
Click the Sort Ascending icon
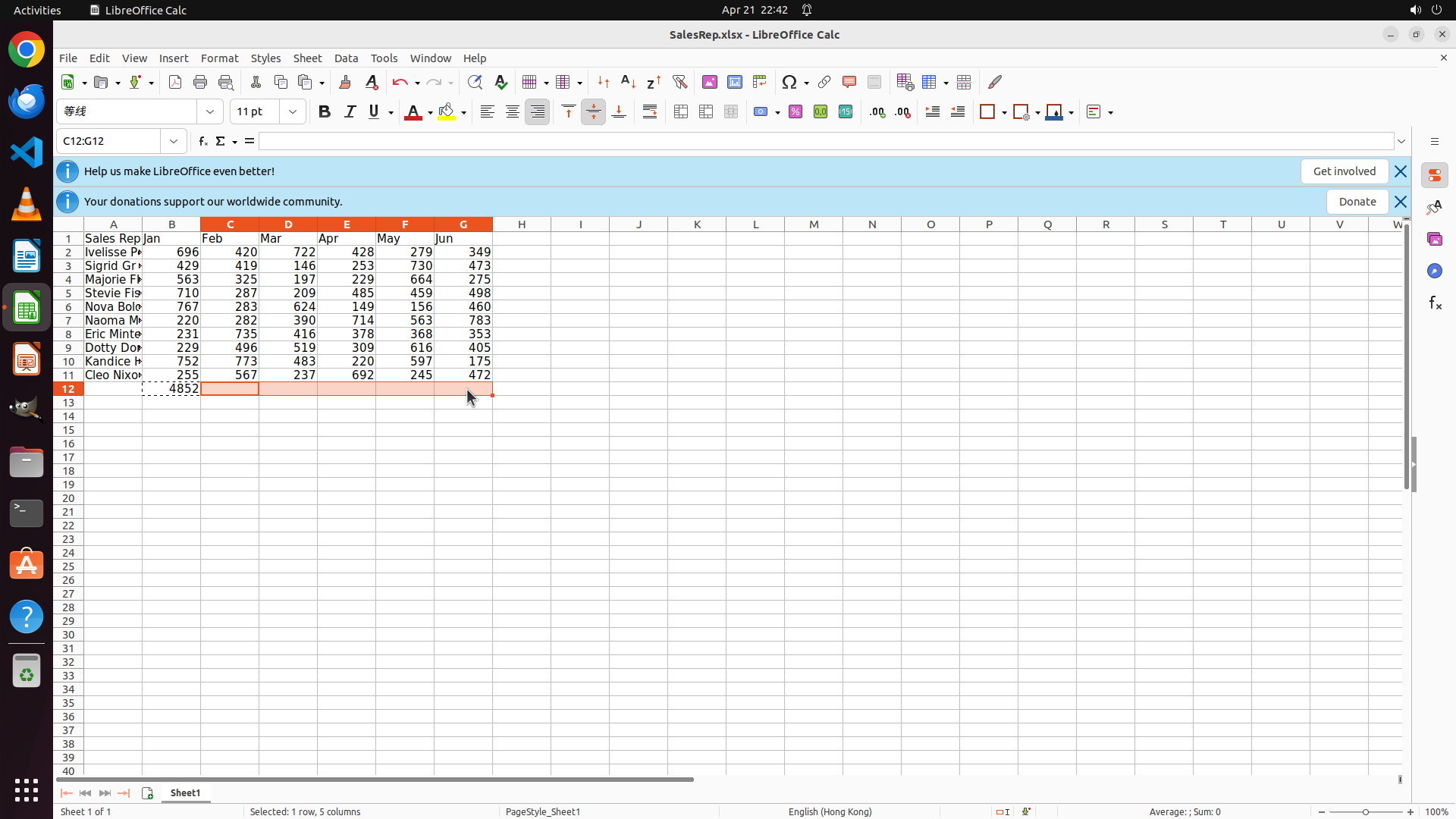tap(628, 82)
